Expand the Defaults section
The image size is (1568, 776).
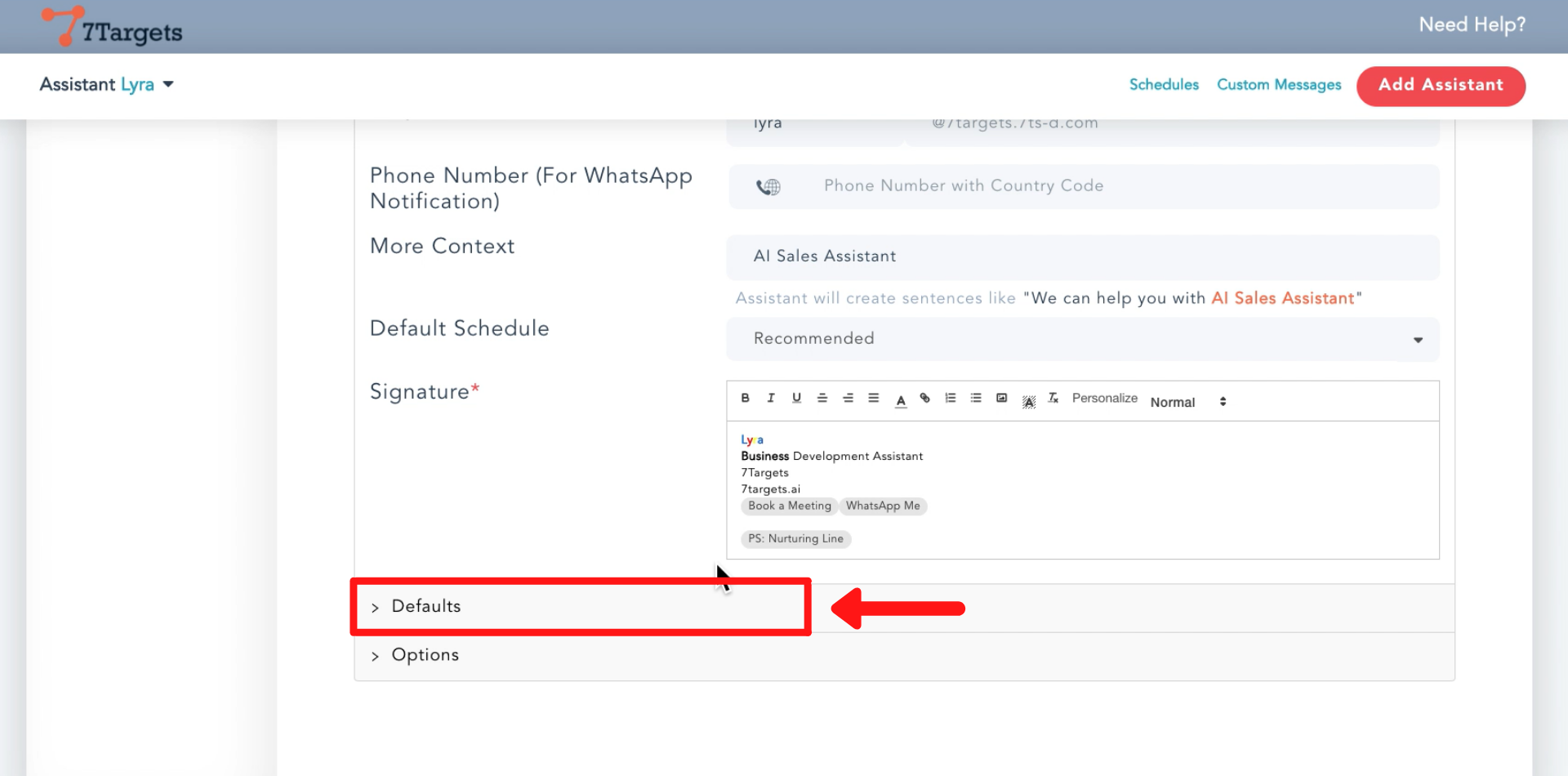click(426, 607)
